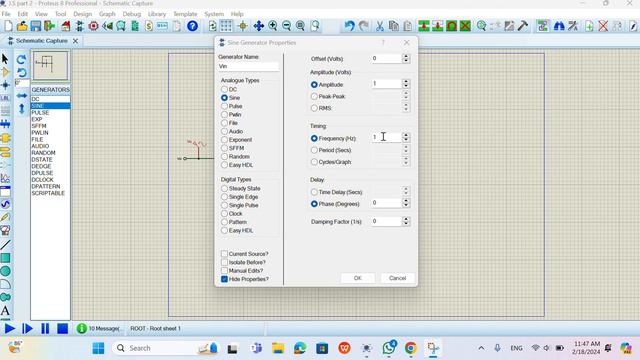Click the Frequency (Hz) value field
Viewport: 640px width, 360px height.
pyautogui.click(x=386, y=138)
